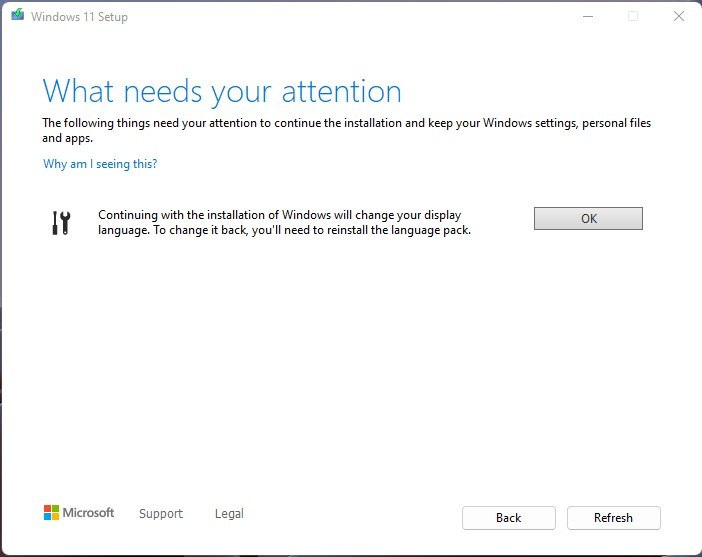Open the Support link

coord(161,514)
